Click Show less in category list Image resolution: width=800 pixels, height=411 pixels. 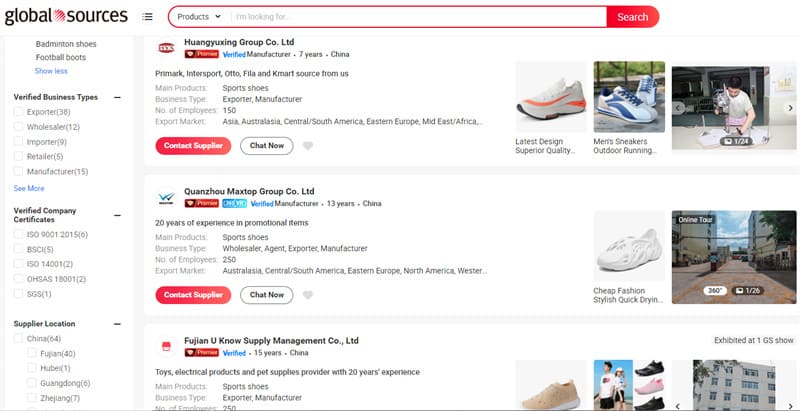click(x=51, y=71)
